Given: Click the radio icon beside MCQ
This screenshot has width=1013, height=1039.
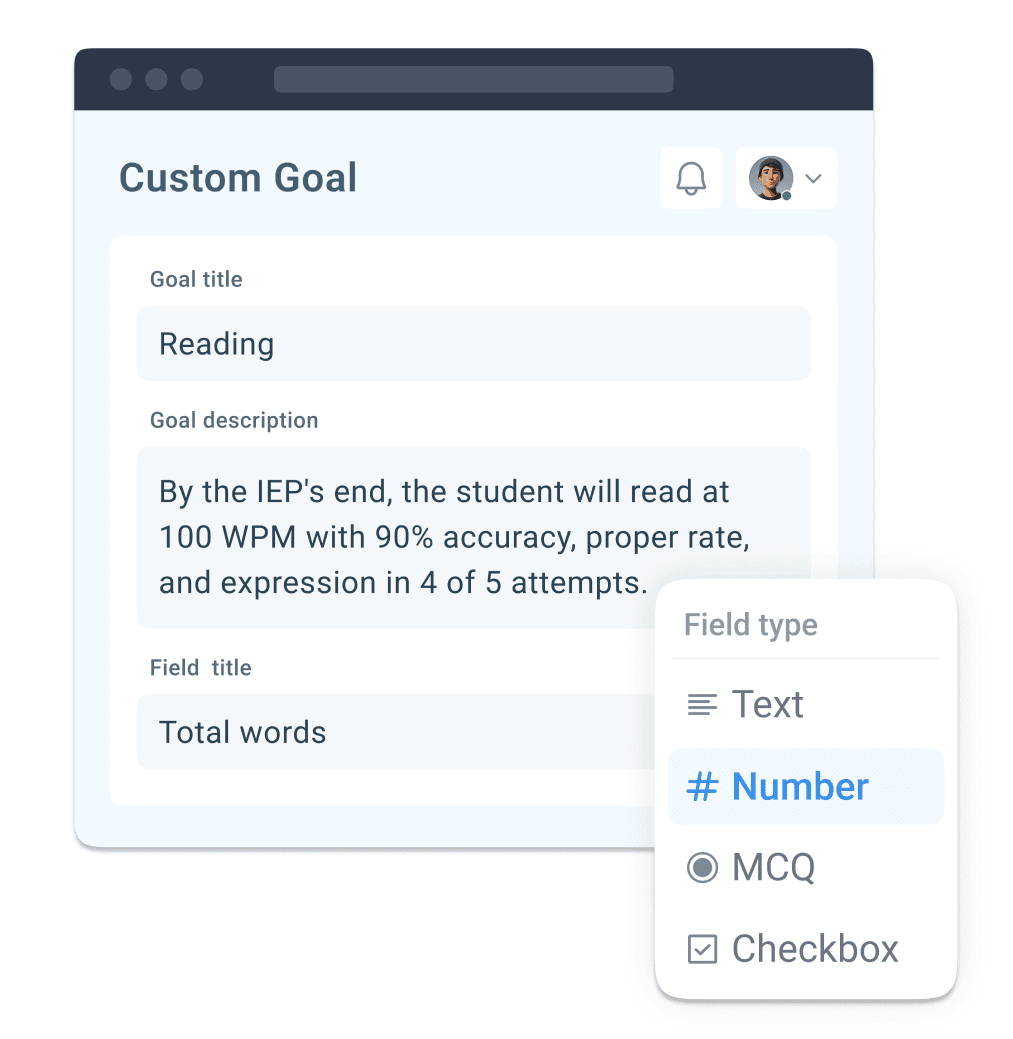Looking at the screenshot, I should (x=702, y=867).
